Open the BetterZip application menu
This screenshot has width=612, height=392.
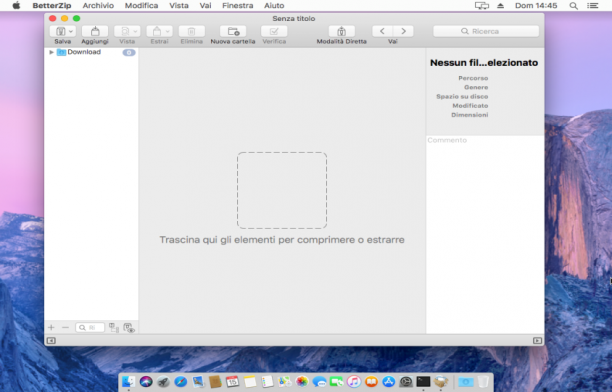(x=52, y=5)
